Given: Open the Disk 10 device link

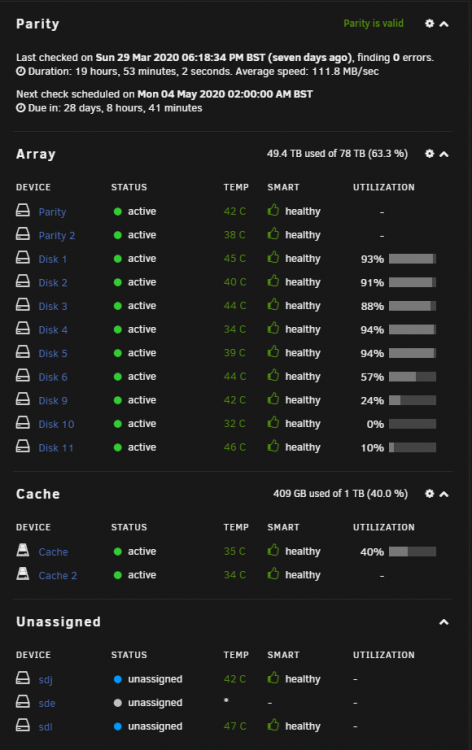Looking at the screenshot, I should point(56,424).
